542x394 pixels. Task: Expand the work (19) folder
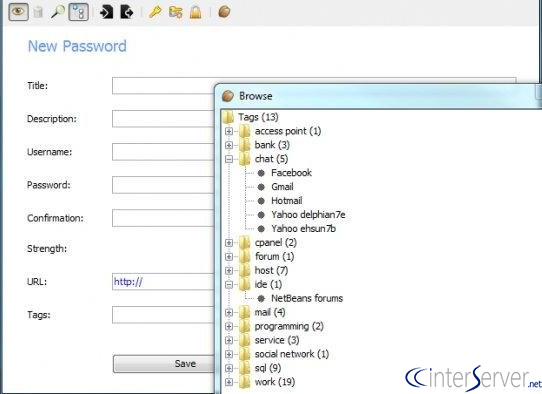[x=228, y=382]
